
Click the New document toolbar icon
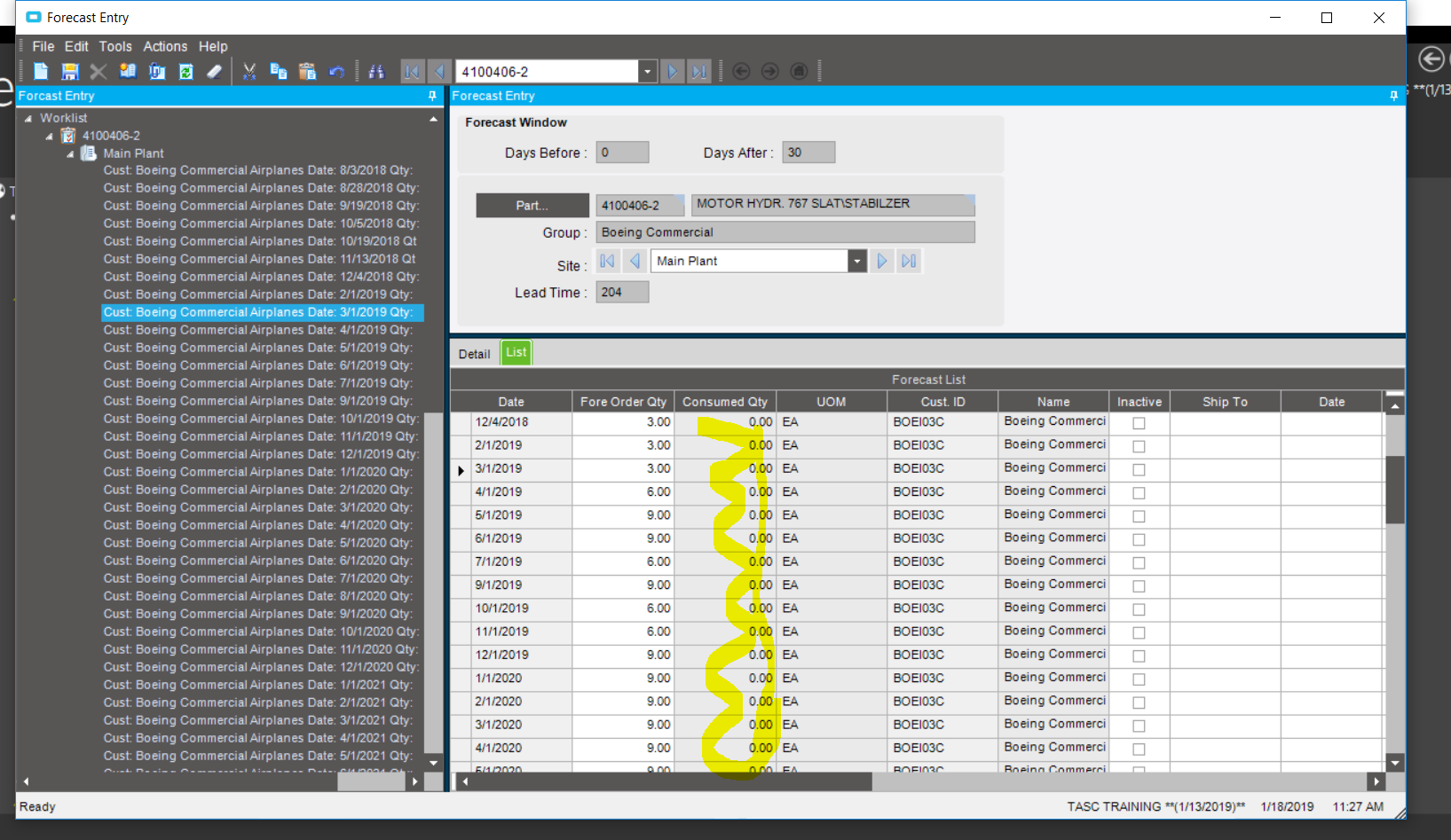pyautogui.click(x=41, y=71)
